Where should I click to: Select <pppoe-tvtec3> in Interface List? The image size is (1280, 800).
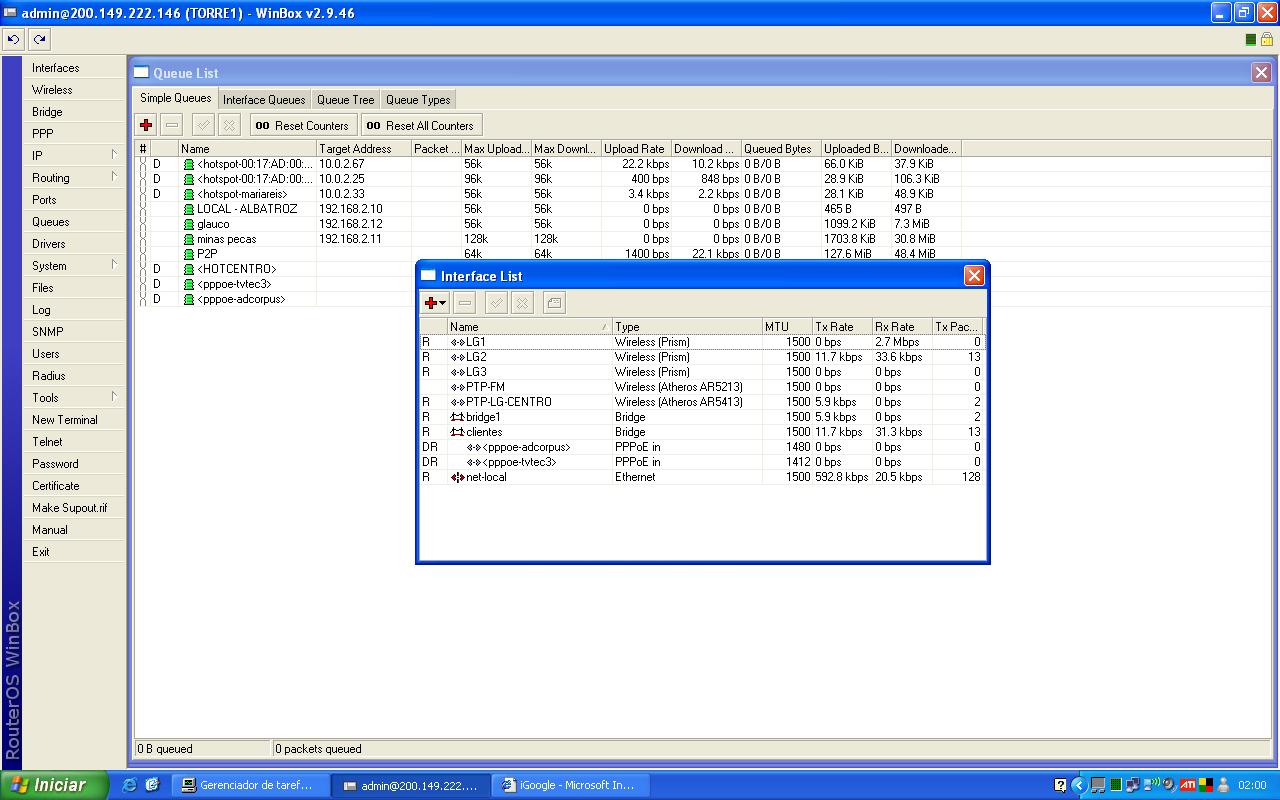pyautogui.click(x=701, y=462)
